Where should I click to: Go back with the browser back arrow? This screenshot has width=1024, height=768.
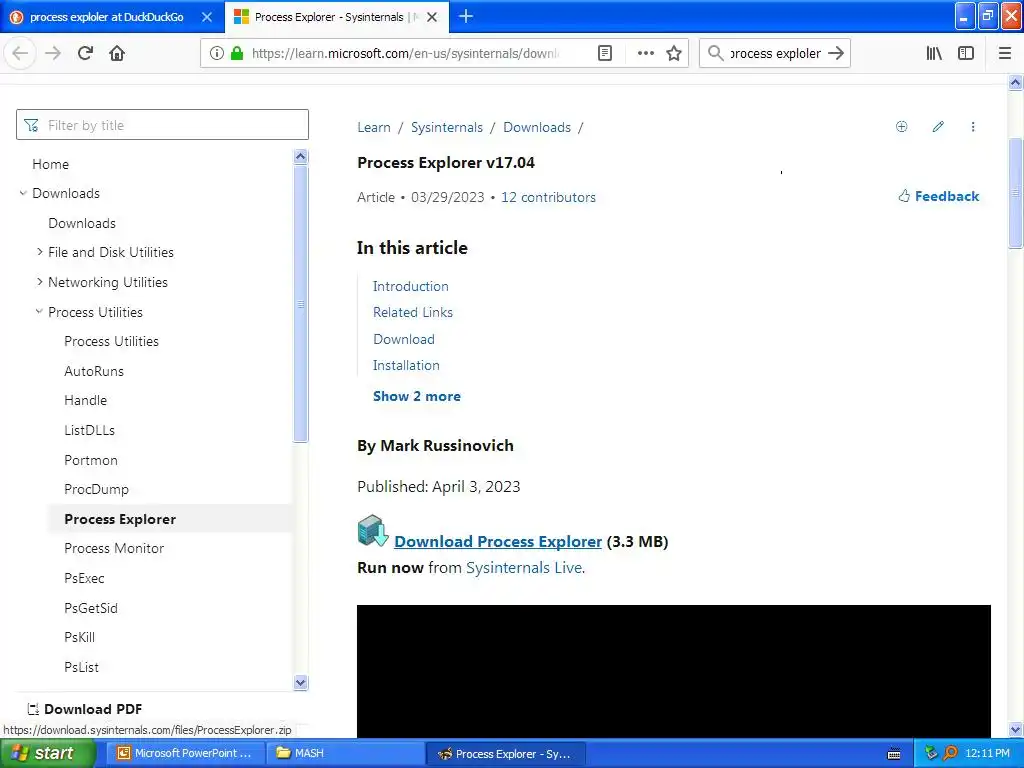(x=20, y=53)
